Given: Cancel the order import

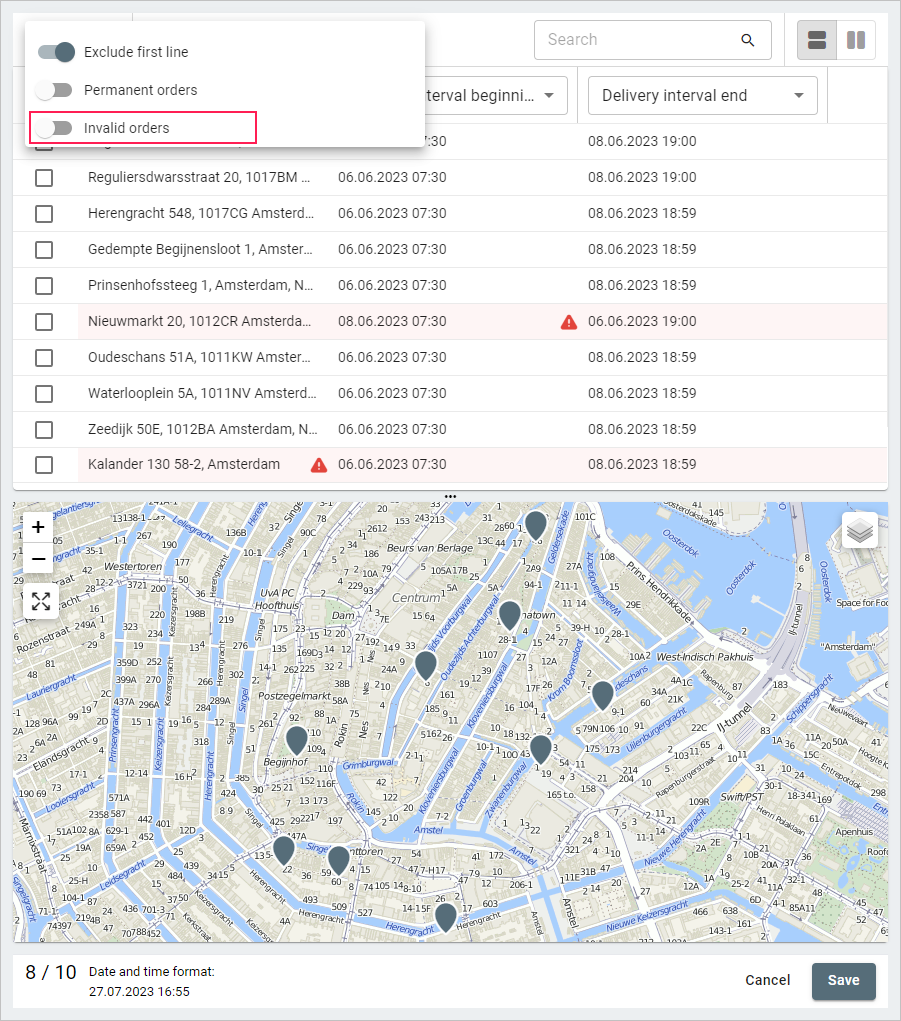Looking at the screenshot, I should click(767, 980).
